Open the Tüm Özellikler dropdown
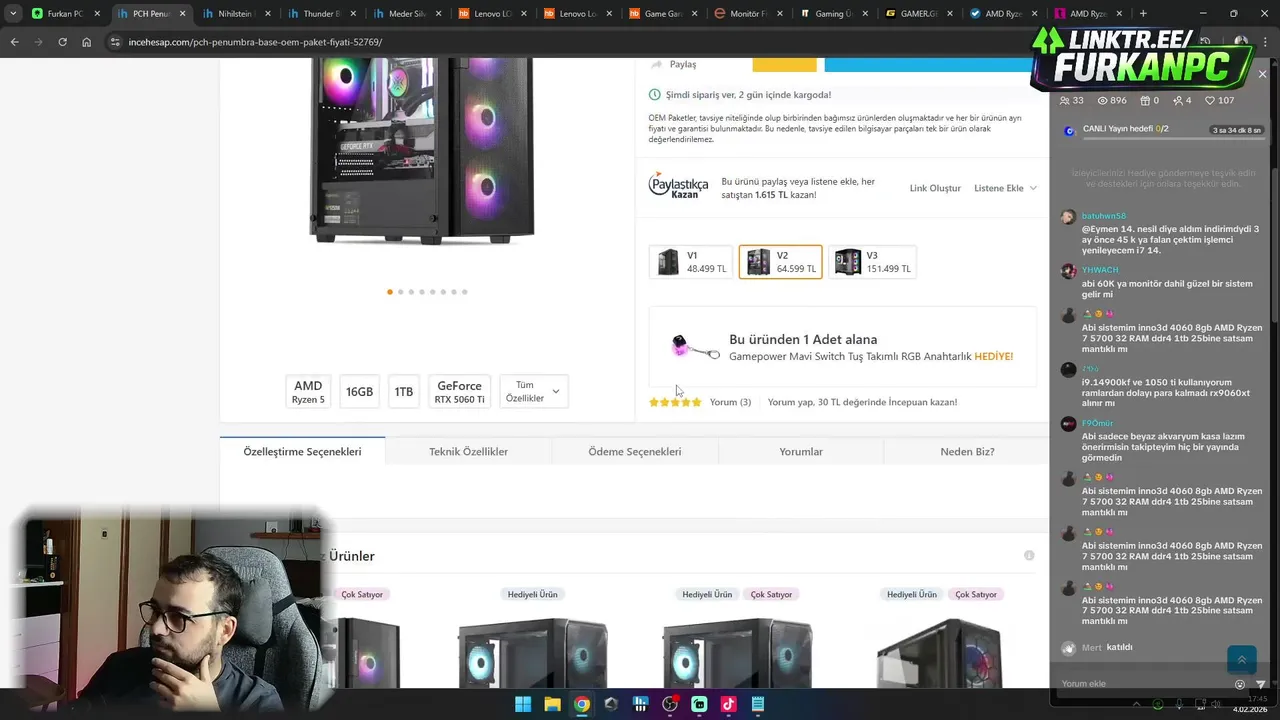Image resolution: width=1280 pixels, height=720 pixels. (533, 391)
